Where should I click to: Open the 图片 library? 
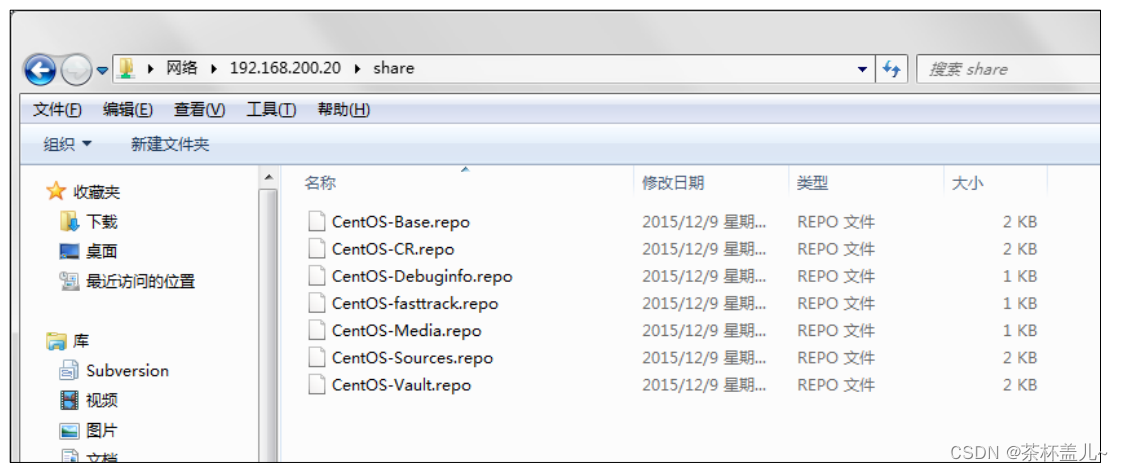(102, 431)
